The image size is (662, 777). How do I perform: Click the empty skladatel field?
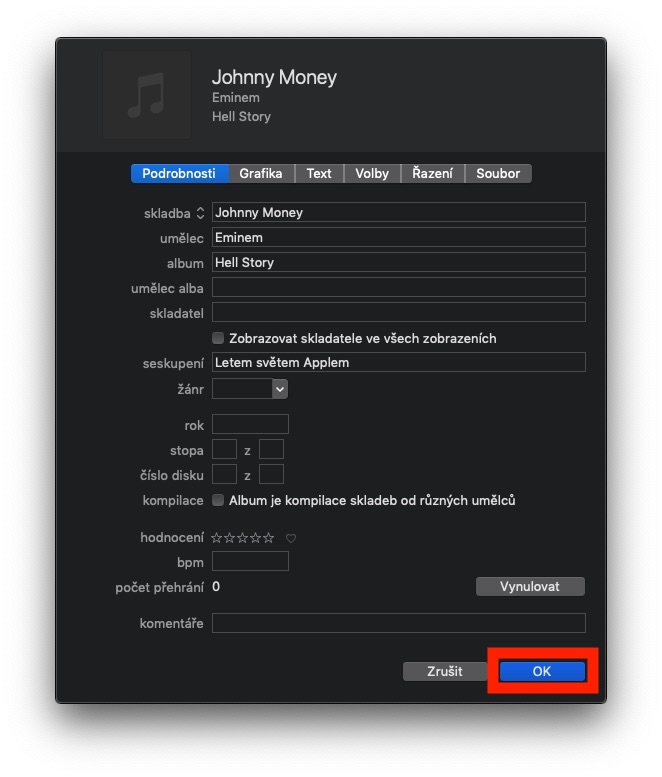[399, 312]
